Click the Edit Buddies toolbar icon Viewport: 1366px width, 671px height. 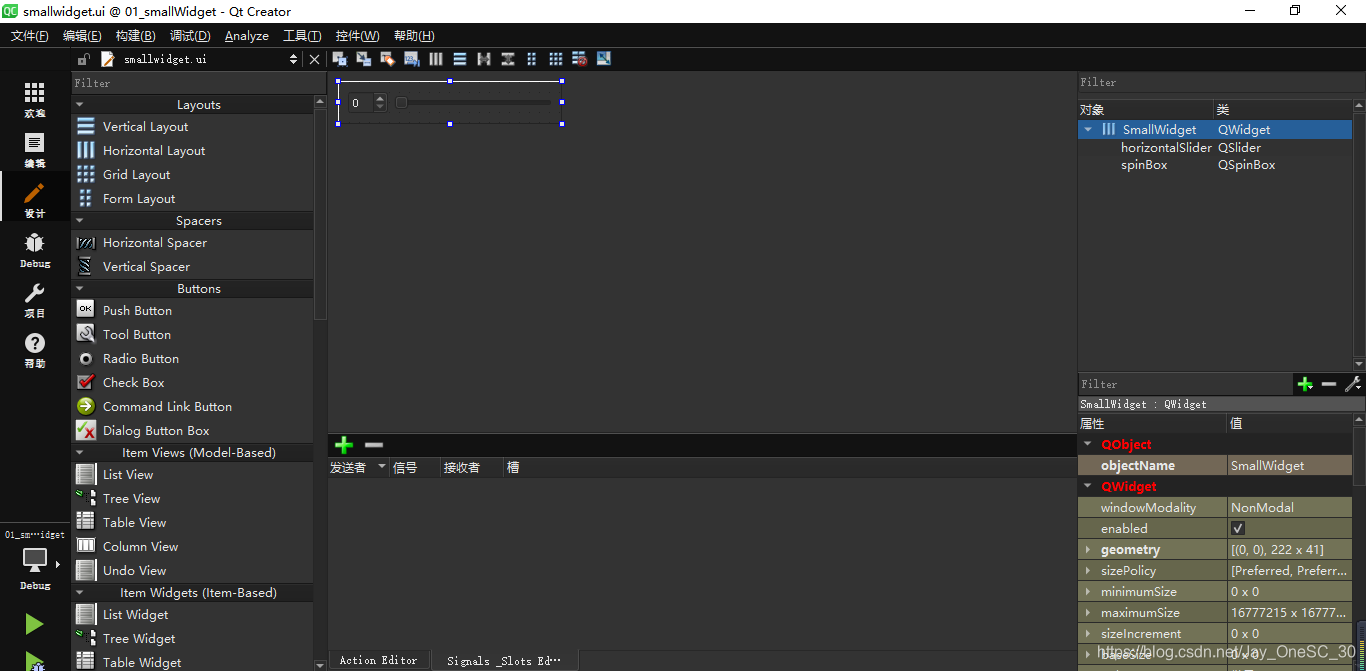pos(388,59)
